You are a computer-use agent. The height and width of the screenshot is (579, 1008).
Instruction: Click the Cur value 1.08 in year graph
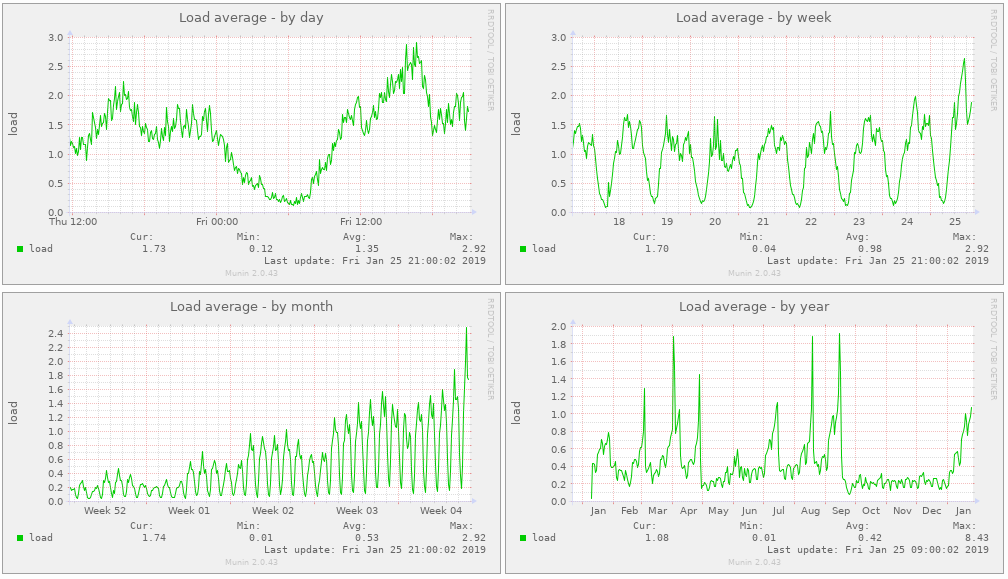click(x=657, y=538)
